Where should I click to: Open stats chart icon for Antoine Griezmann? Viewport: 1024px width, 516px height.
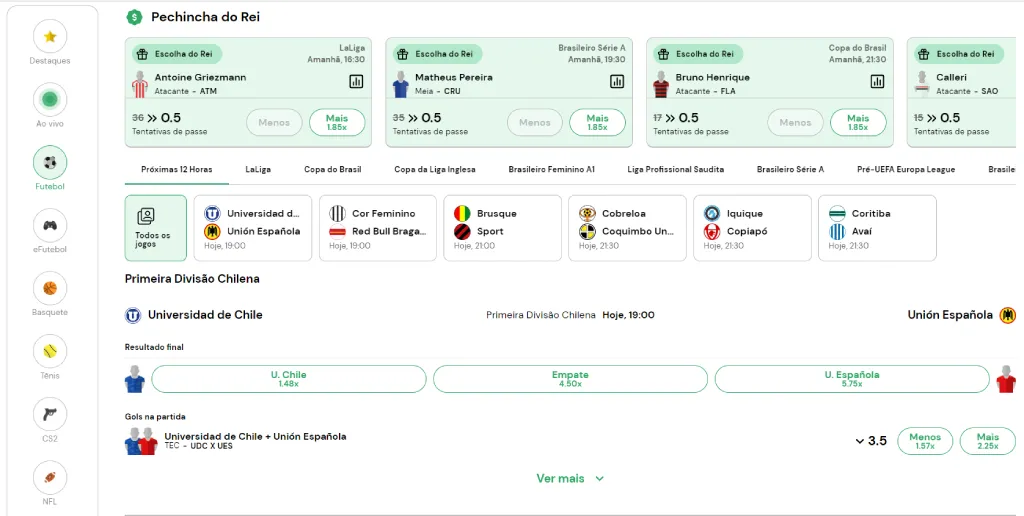click(356, 81)
